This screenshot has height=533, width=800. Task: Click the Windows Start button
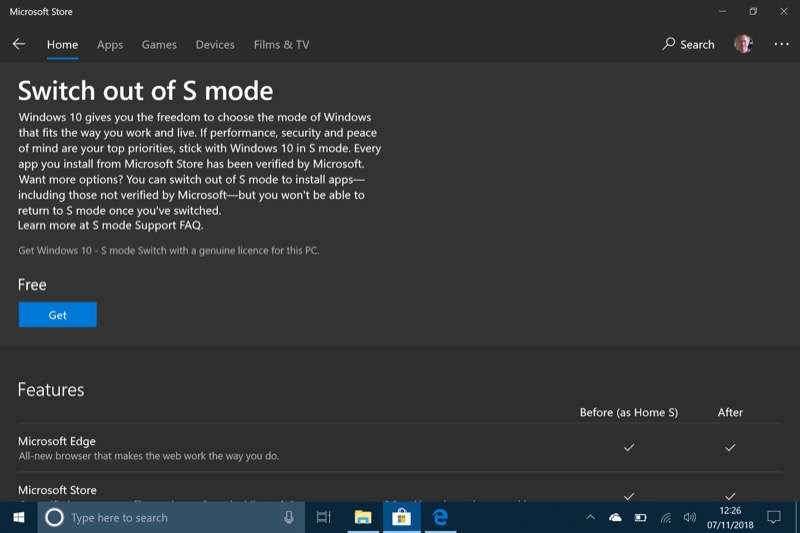click(19, 517)
